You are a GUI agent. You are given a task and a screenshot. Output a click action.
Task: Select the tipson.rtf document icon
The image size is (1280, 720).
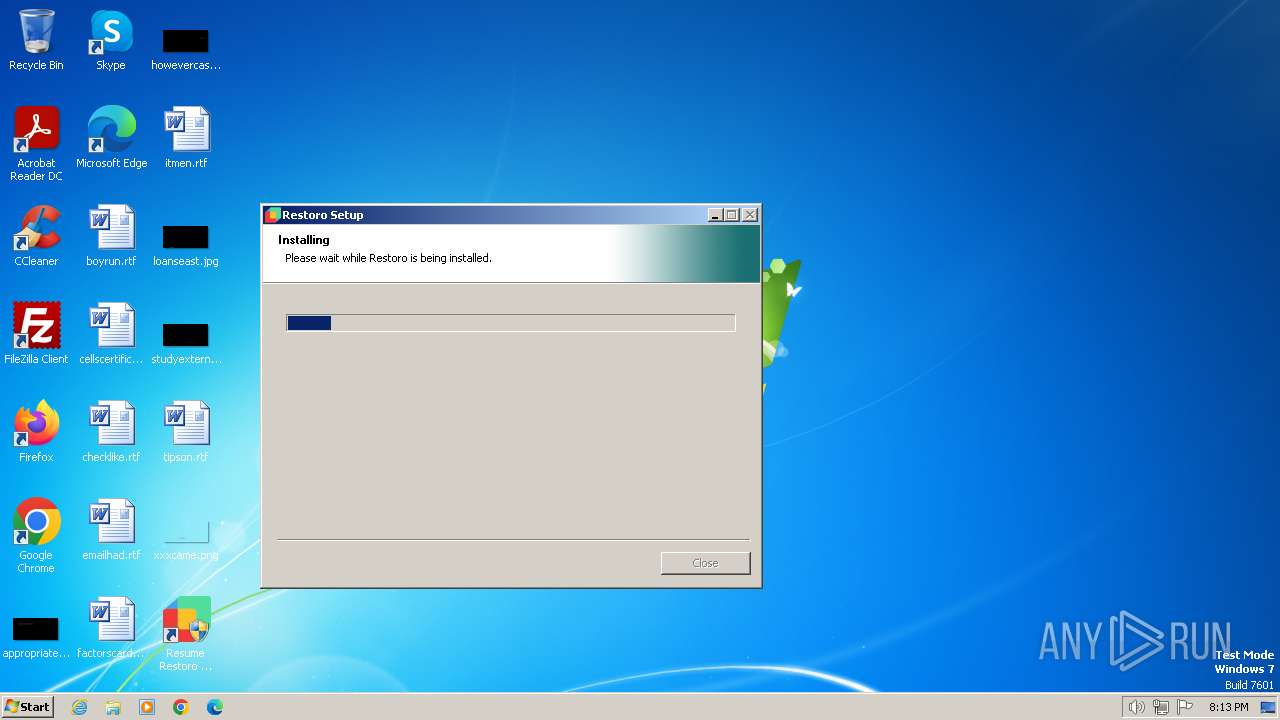click(186, 431)
